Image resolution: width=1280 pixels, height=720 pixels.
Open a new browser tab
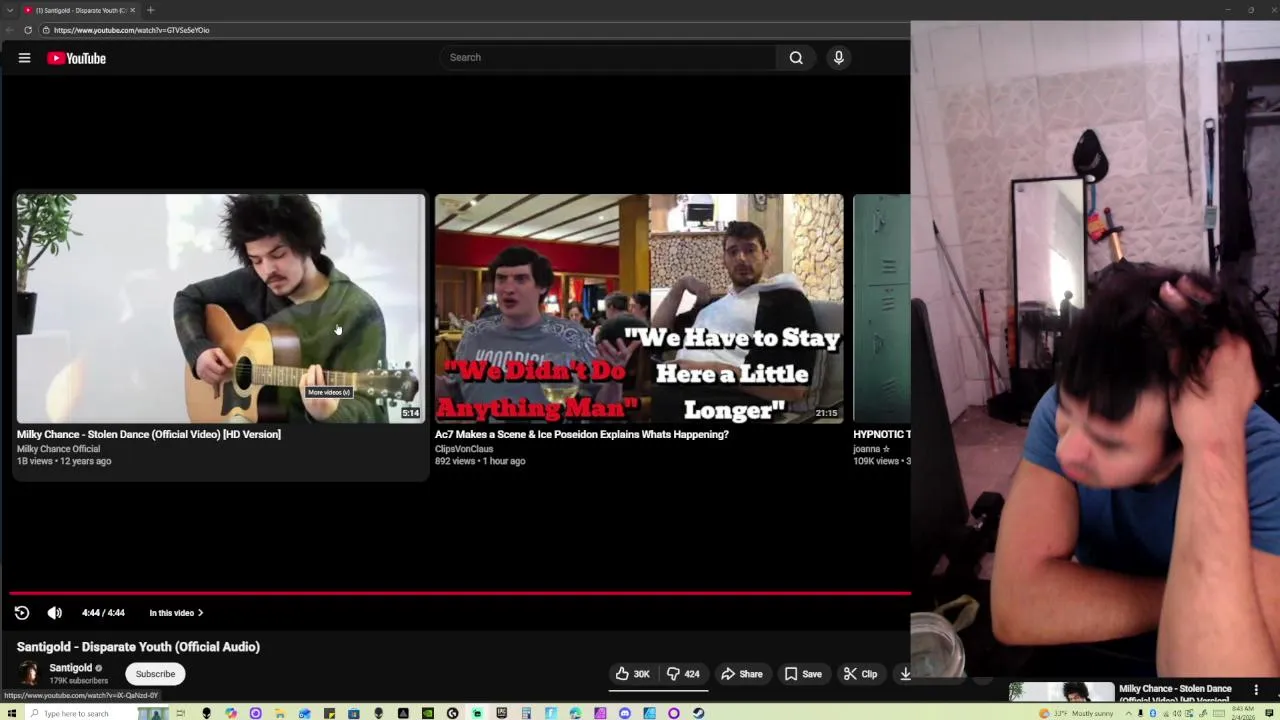pyautogui.click(x=150, y=10)
